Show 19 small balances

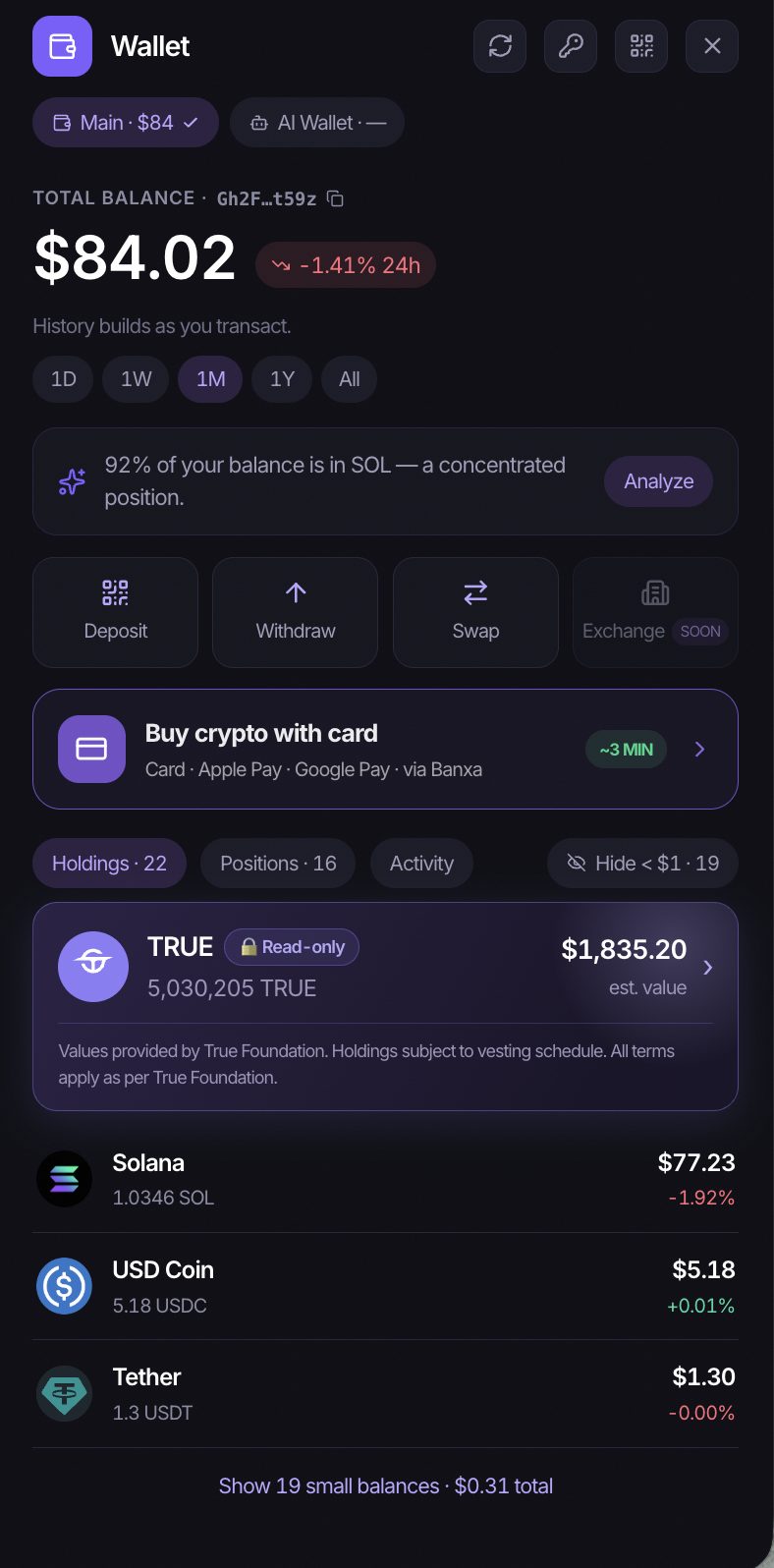pyautogui.click(x=386, y=1485)
